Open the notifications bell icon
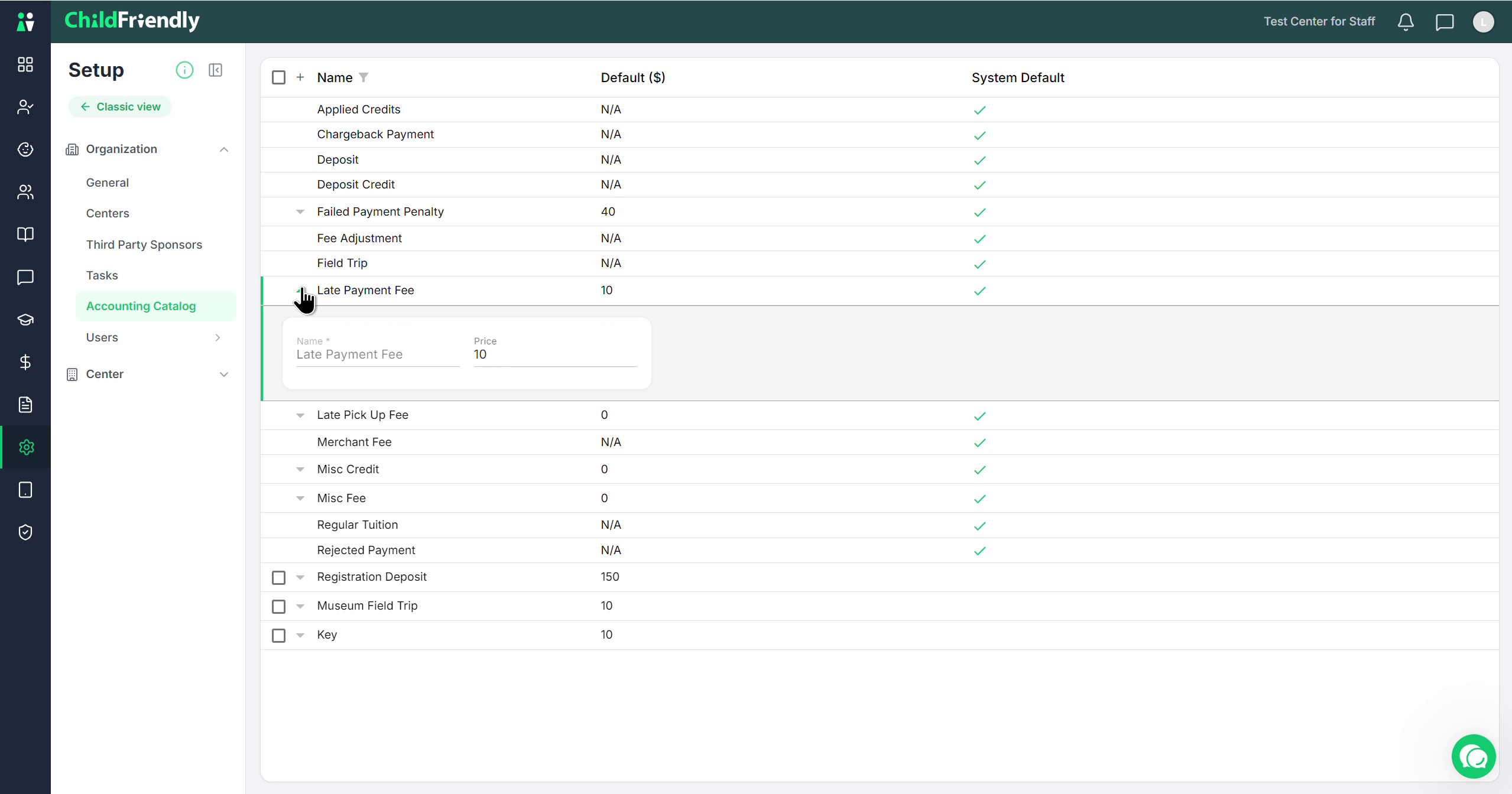Image resolution: width=1512 pixels, height=794 pixels. [x=1406, y=22]
